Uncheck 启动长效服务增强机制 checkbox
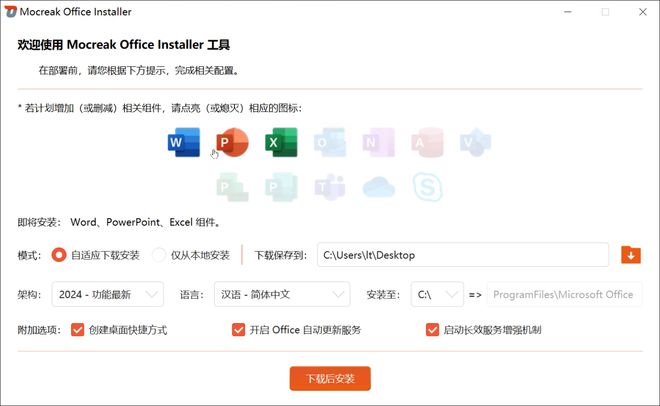Viewport: 660px width, 406px height. click(x=432, y=330)
